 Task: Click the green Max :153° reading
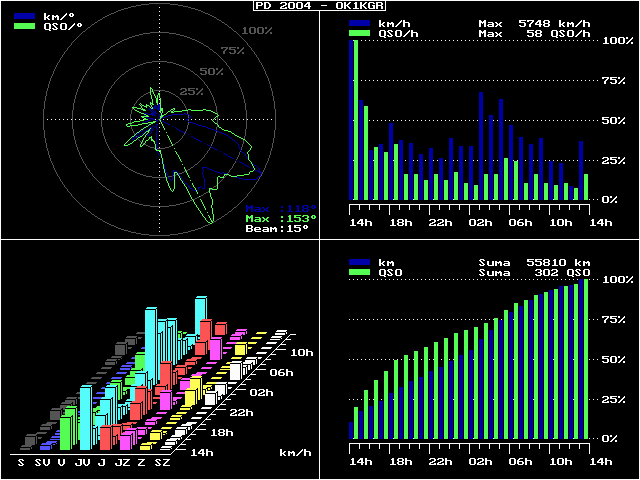pyautogui.click(x=281, y=219)
